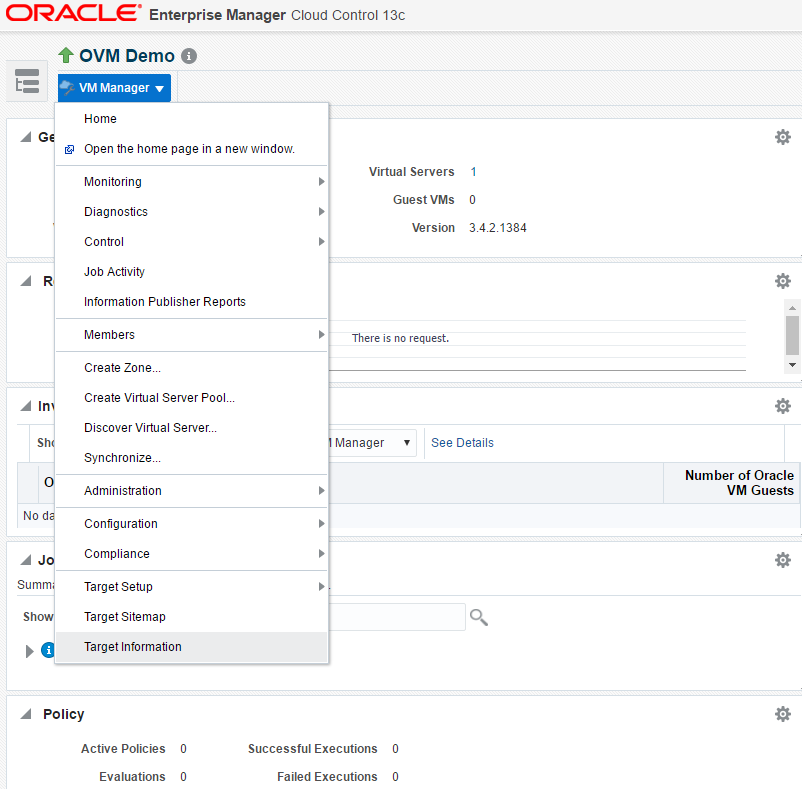Click the There is no request. message

(400, 339)
